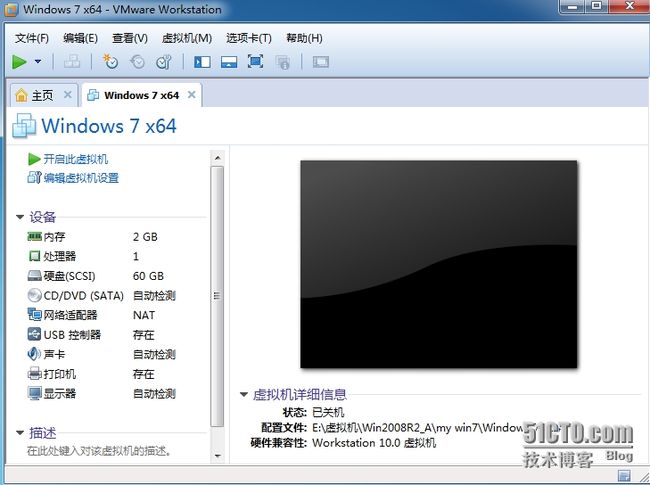The height and width of the screenshot is (485, 650).
Task: Click the 已关机 status text
Action: pos(328,412)
